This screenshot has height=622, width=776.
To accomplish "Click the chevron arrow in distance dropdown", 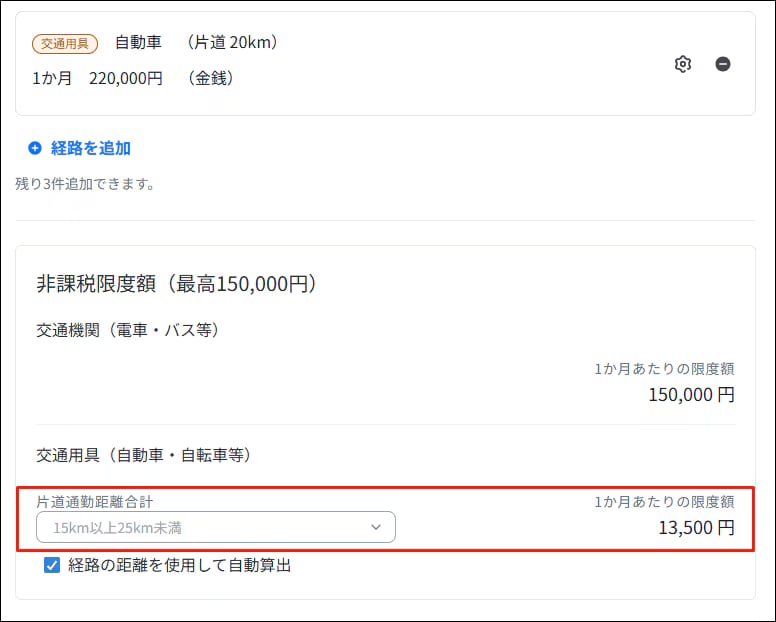I will [376, 527].
